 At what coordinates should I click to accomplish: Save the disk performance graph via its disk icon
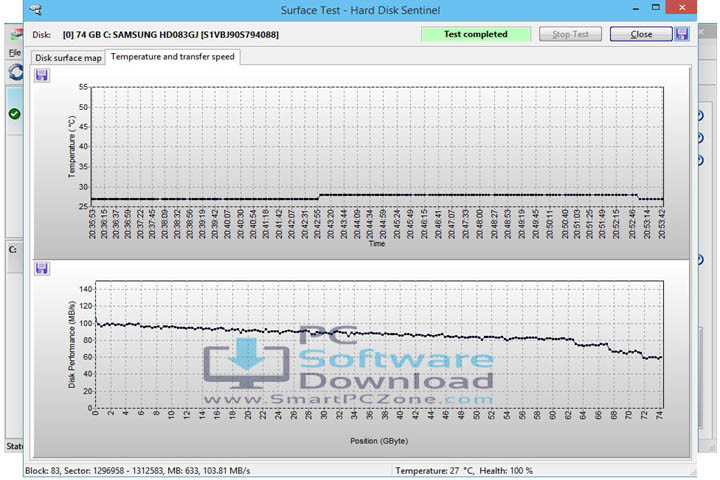42,268
